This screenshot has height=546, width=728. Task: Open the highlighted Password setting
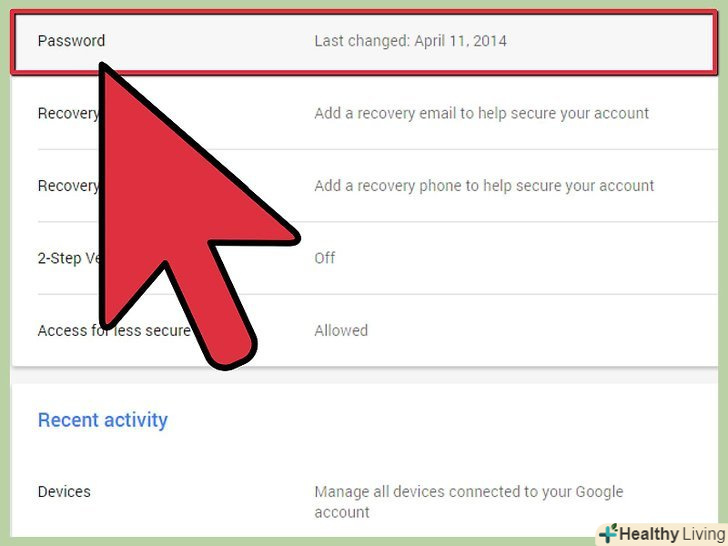point(364,42)
